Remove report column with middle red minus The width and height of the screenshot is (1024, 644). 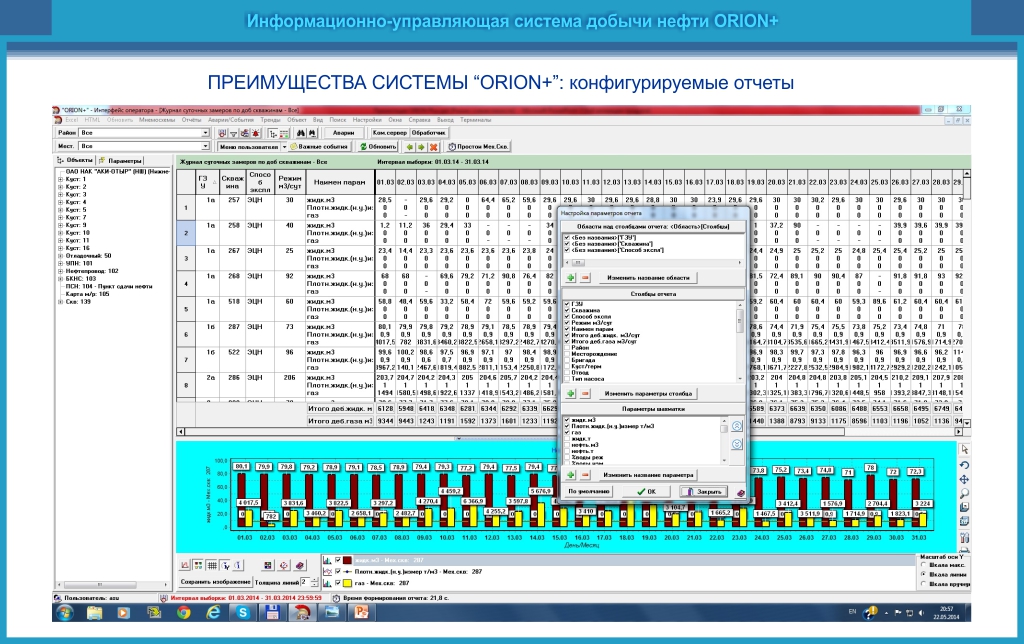(x=585, y=394)
